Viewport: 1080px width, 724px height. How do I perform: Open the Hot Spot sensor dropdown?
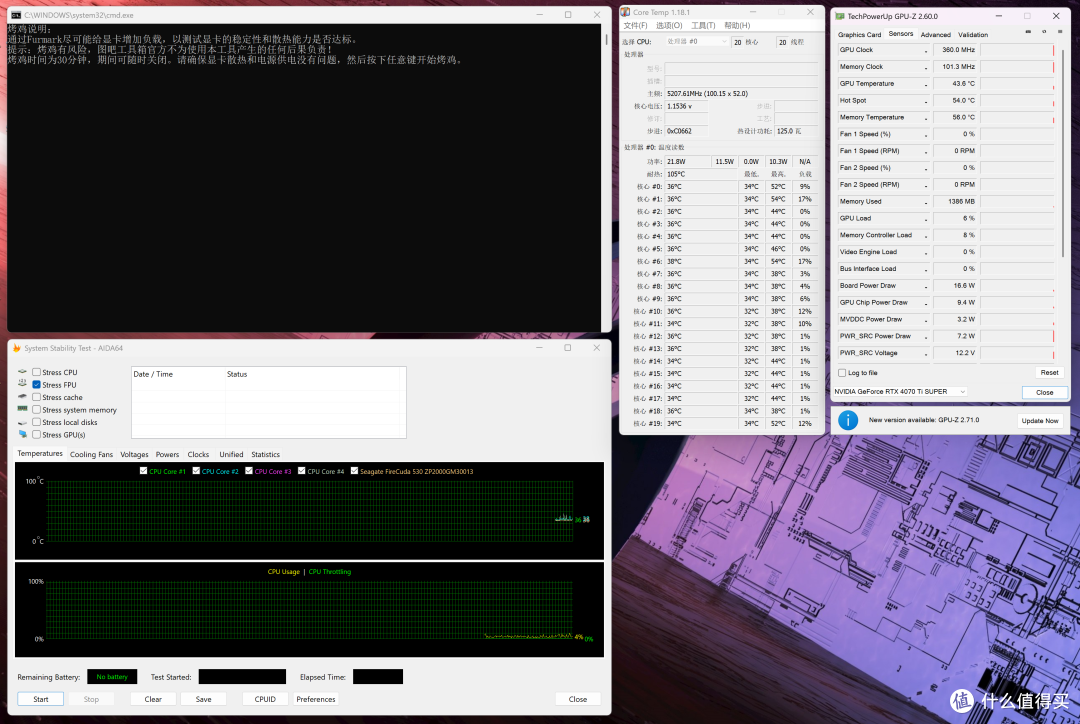point(926,101)
